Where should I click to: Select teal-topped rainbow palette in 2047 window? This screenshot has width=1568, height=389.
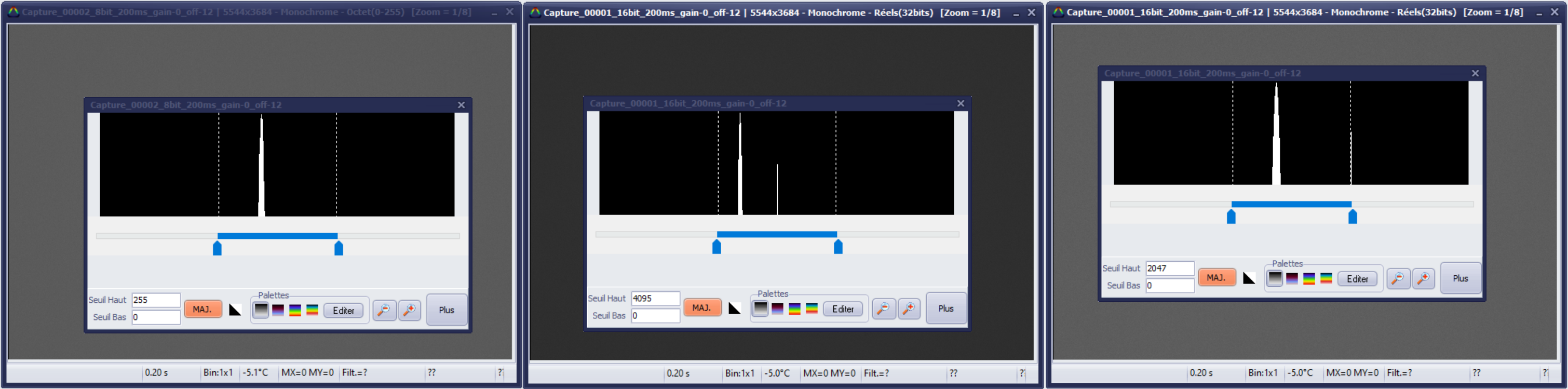(1326, 279)
